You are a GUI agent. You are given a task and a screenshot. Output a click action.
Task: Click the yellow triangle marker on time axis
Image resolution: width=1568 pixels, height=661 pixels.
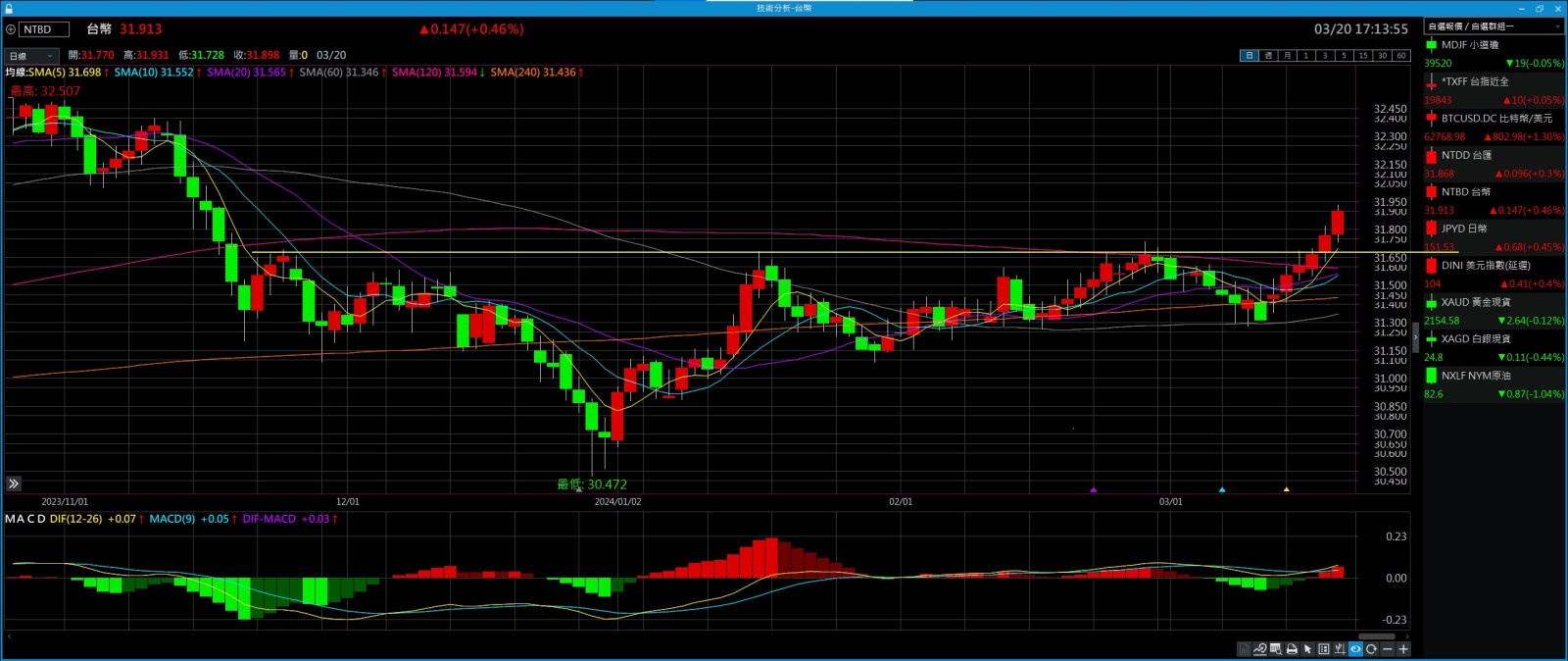pyautogui.click(x=1287, y=489)
